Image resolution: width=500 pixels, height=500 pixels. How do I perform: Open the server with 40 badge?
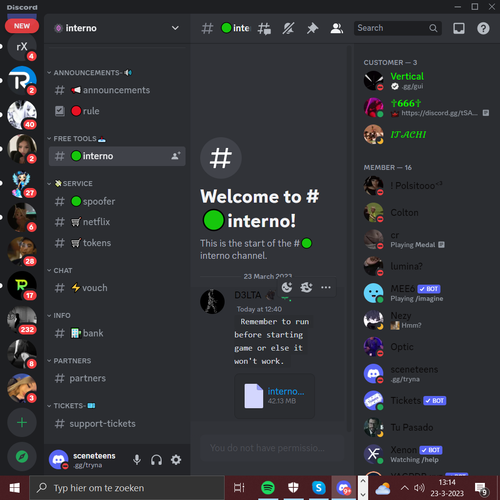[22, 115]
